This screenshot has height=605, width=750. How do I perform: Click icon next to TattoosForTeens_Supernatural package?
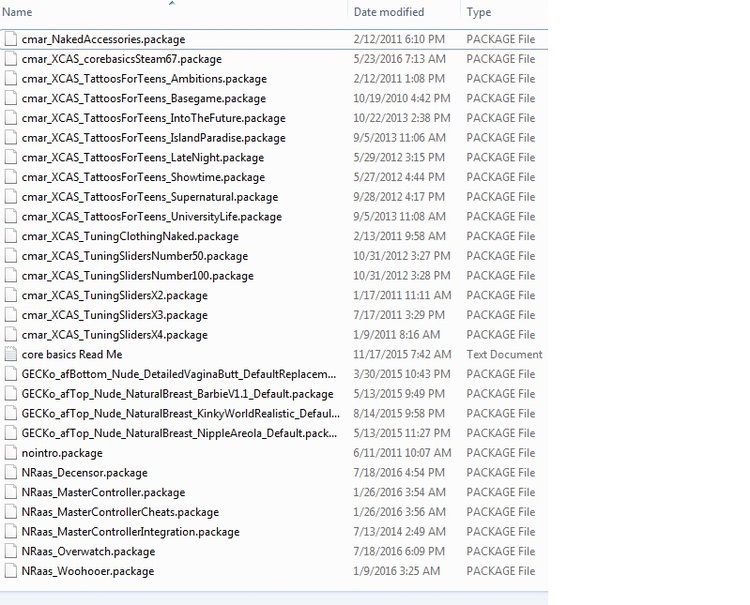(11, 197)
